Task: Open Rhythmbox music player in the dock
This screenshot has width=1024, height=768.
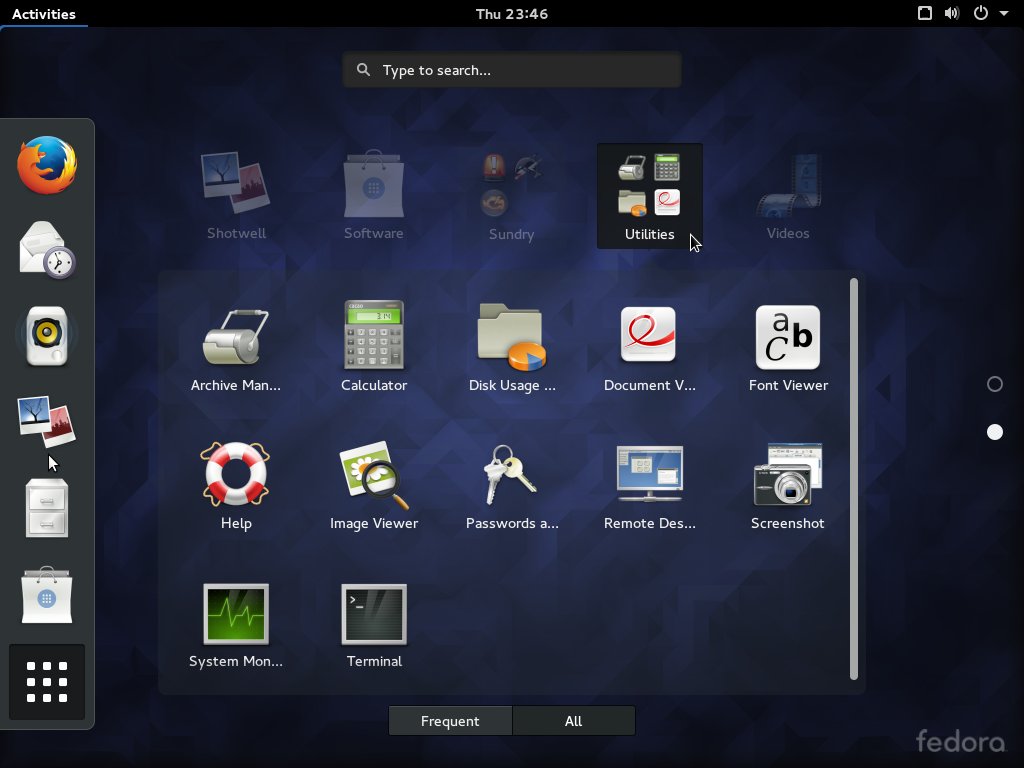Action: pyautogui.click(x=46, y=336)
